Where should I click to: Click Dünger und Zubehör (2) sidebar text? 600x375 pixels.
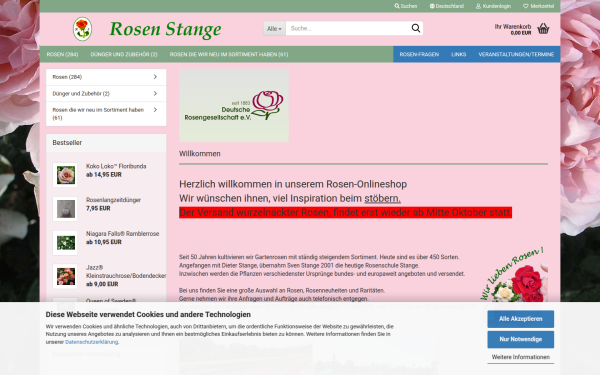click(x=81, y=93)
